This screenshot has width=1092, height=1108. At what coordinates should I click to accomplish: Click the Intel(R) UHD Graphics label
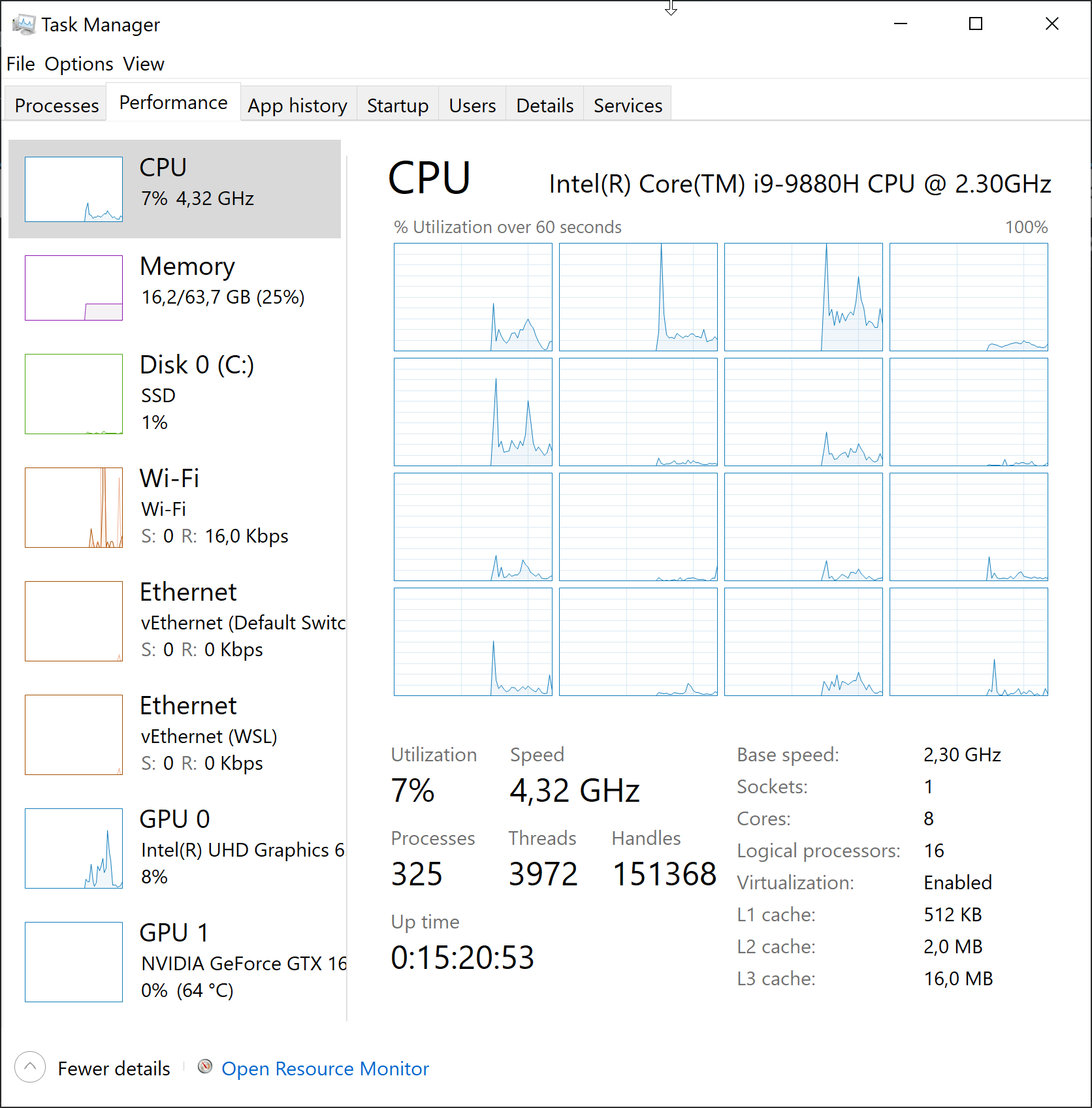coord(243,850)
